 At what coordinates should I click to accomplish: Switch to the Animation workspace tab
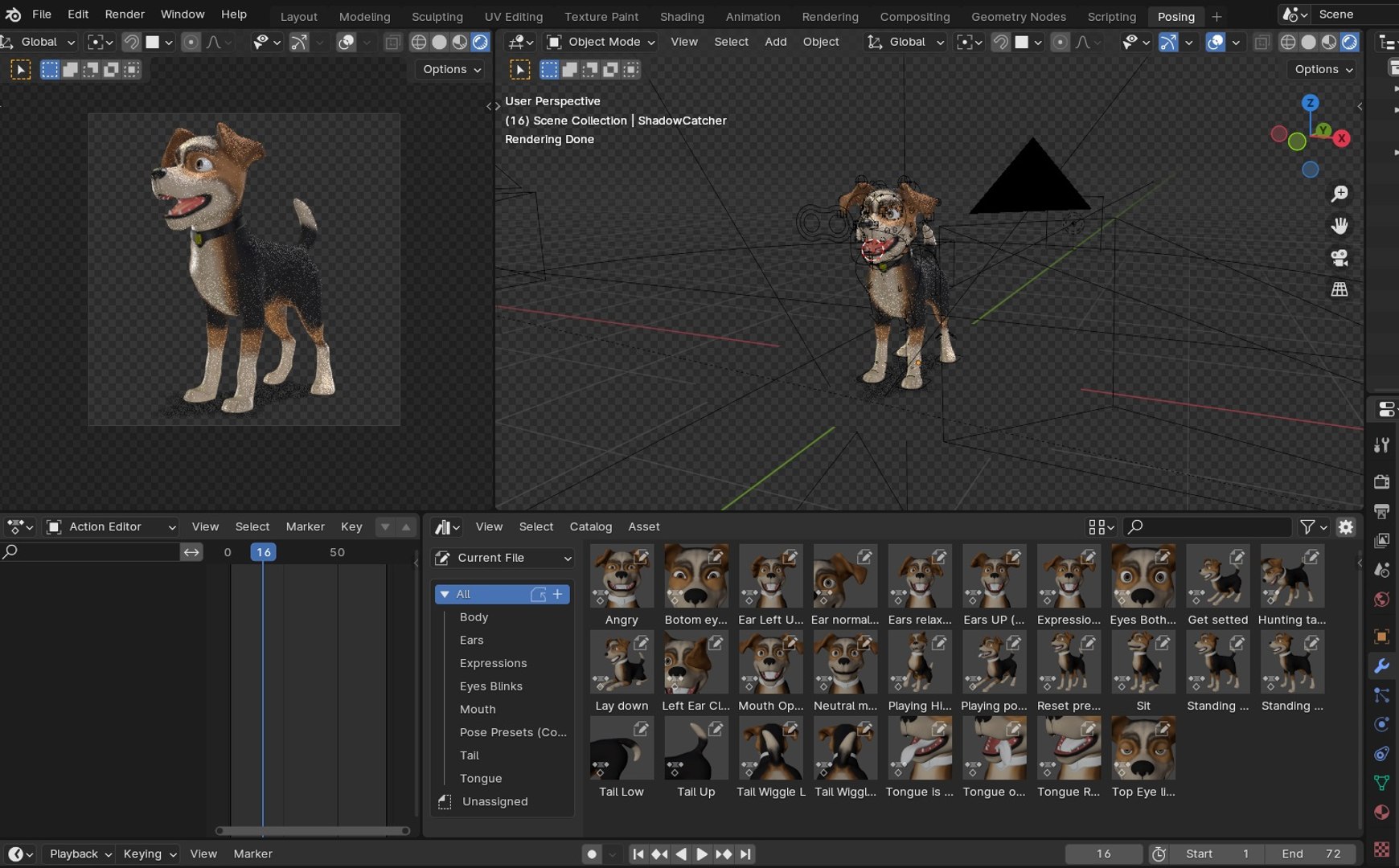(753, 16)
